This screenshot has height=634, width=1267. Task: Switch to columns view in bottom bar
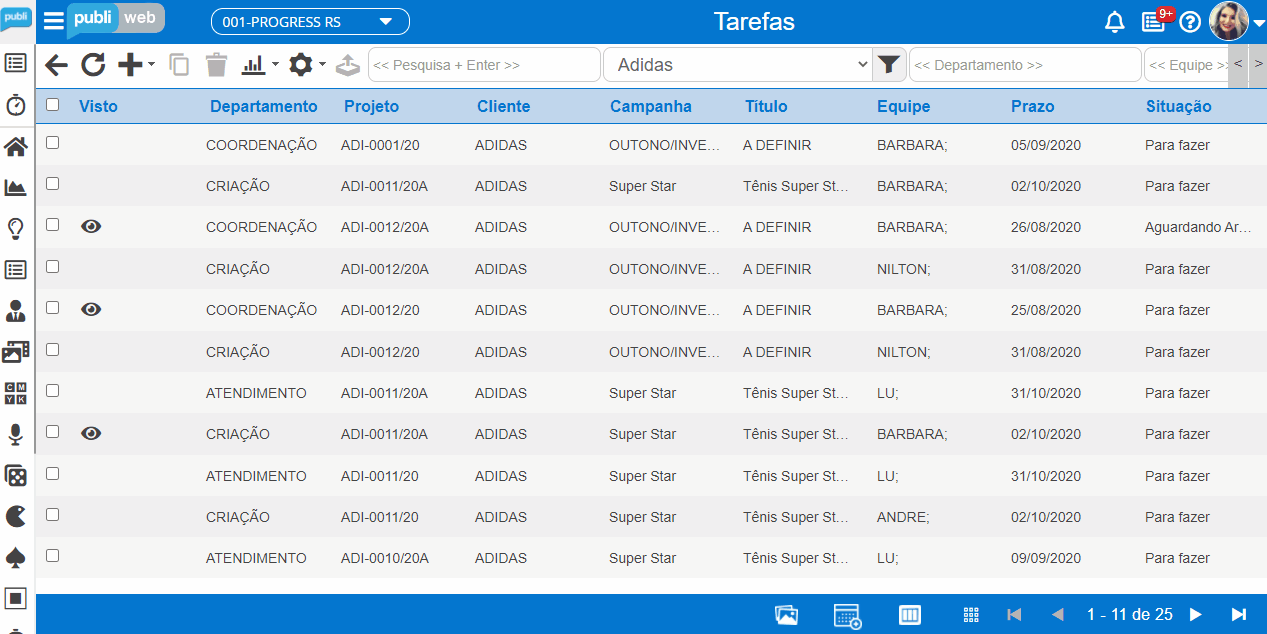click(910, 615)
